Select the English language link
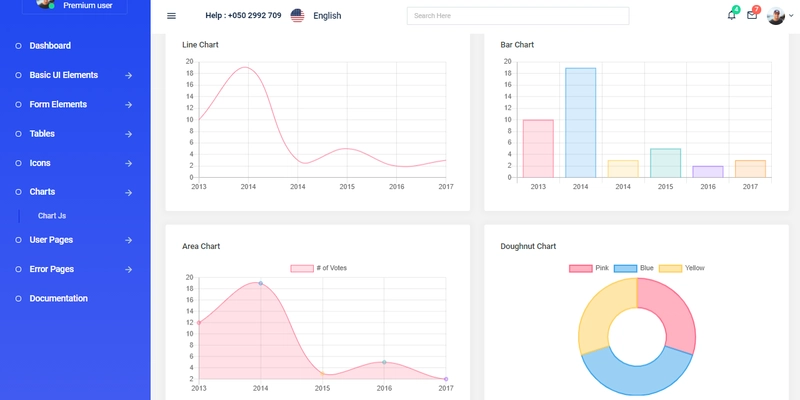800x400 pixels. click(327, 16)
